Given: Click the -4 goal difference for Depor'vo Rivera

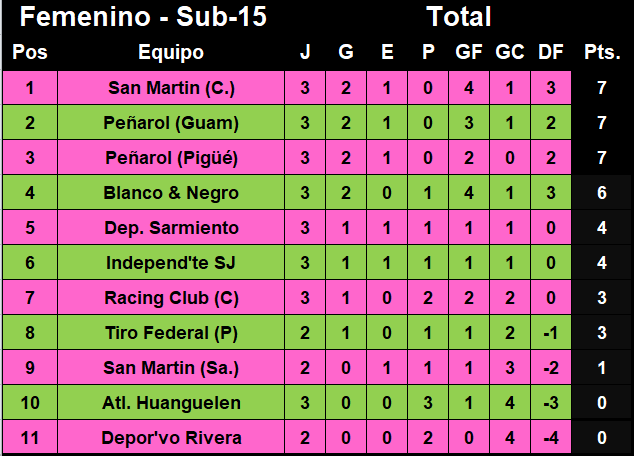Looking at the screenshot, I should pyautogui.click(x=551, y=437).
